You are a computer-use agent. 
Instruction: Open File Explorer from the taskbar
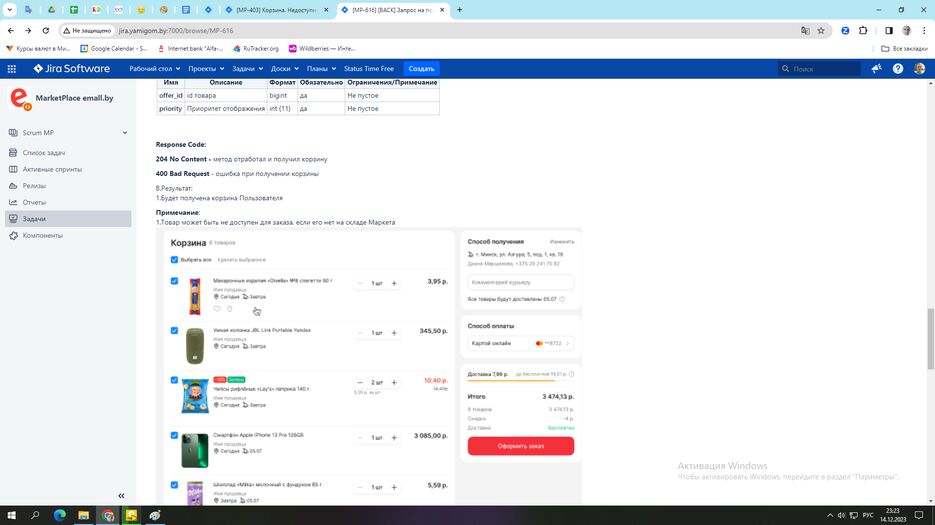(x=83, y=515)
